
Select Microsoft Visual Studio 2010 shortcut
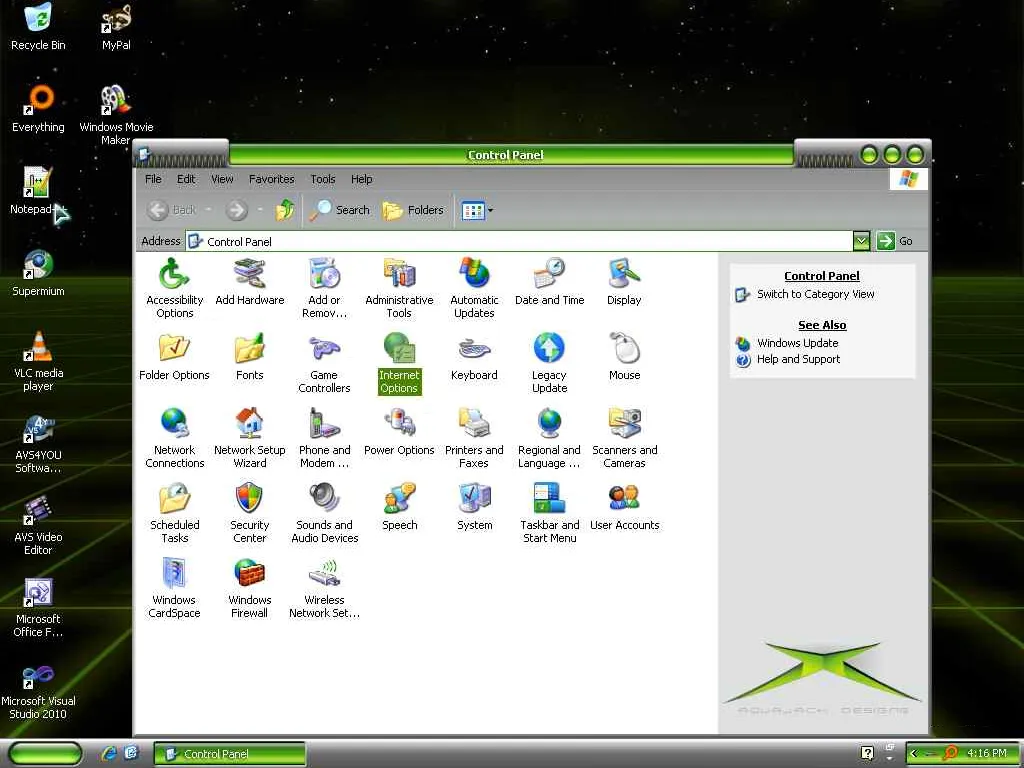(x=38, y=692)
